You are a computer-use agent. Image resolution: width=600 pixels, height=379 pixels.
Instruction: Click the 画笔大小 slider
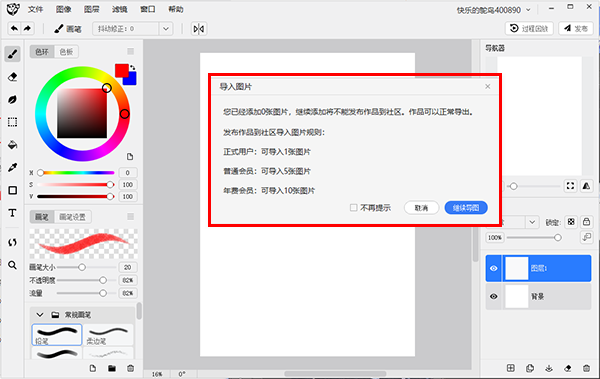(x=86, y=267)
